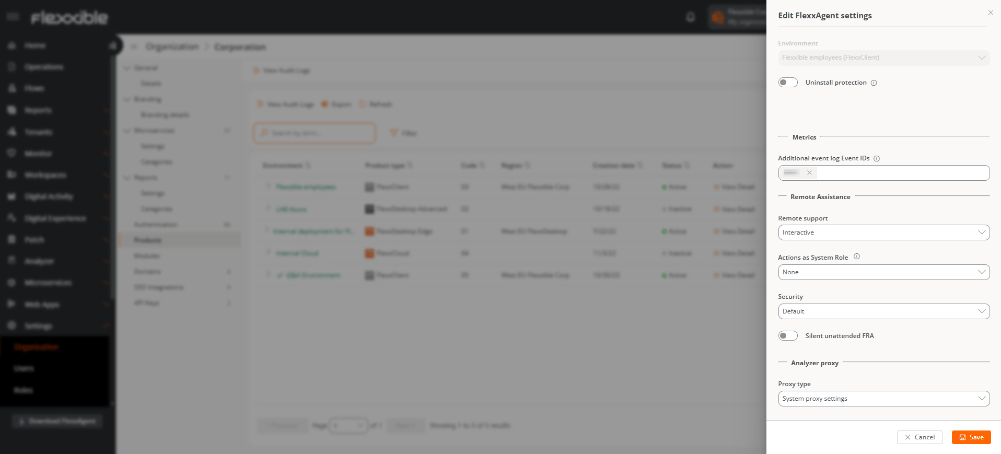
Task: Select Users under sidebar Settings
Action: coord(24,368)
